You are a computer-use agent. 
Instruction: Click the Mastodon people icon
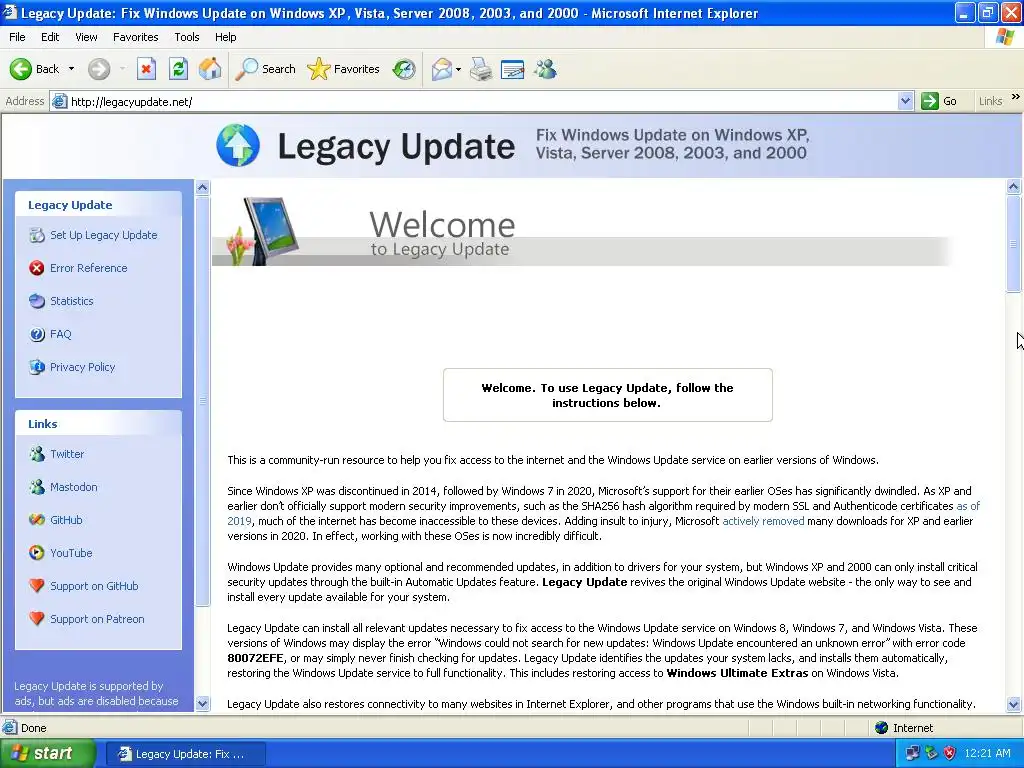[37, 487]
